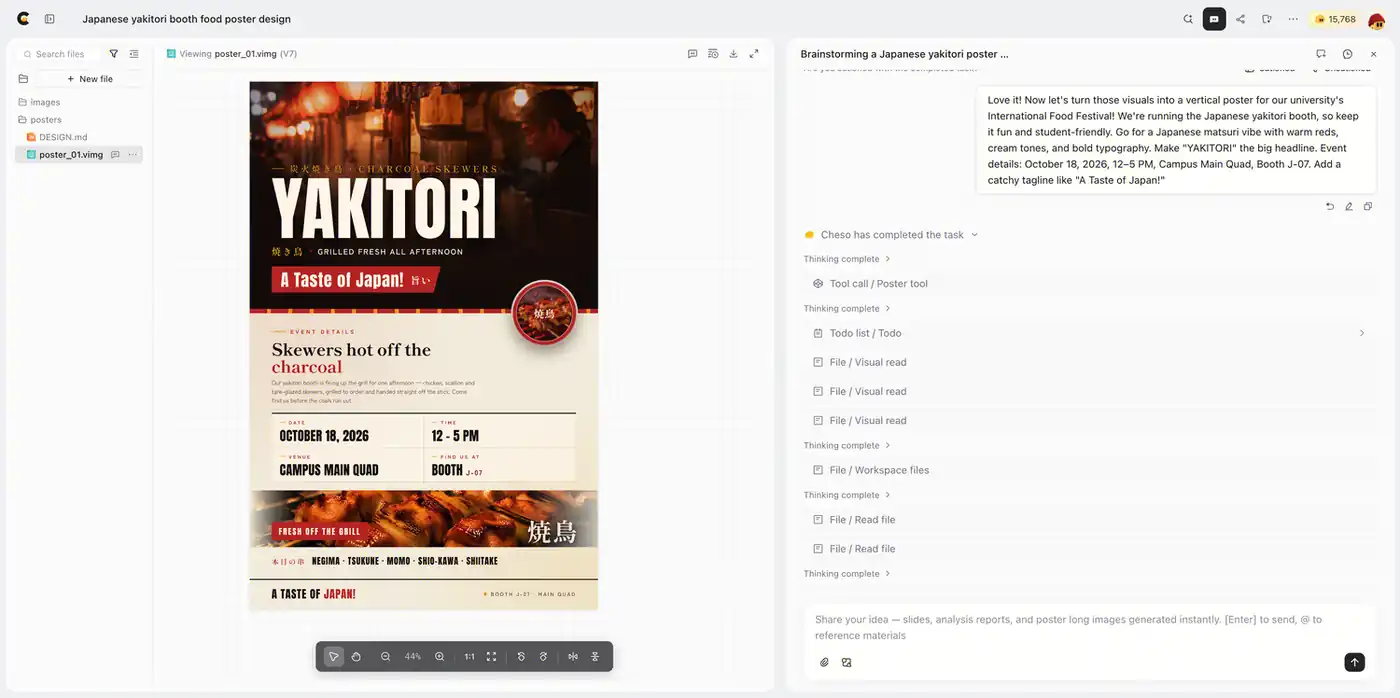Click the cup icon next to share
This screenshot has width=1400, height=698.
pos(1267,19)
